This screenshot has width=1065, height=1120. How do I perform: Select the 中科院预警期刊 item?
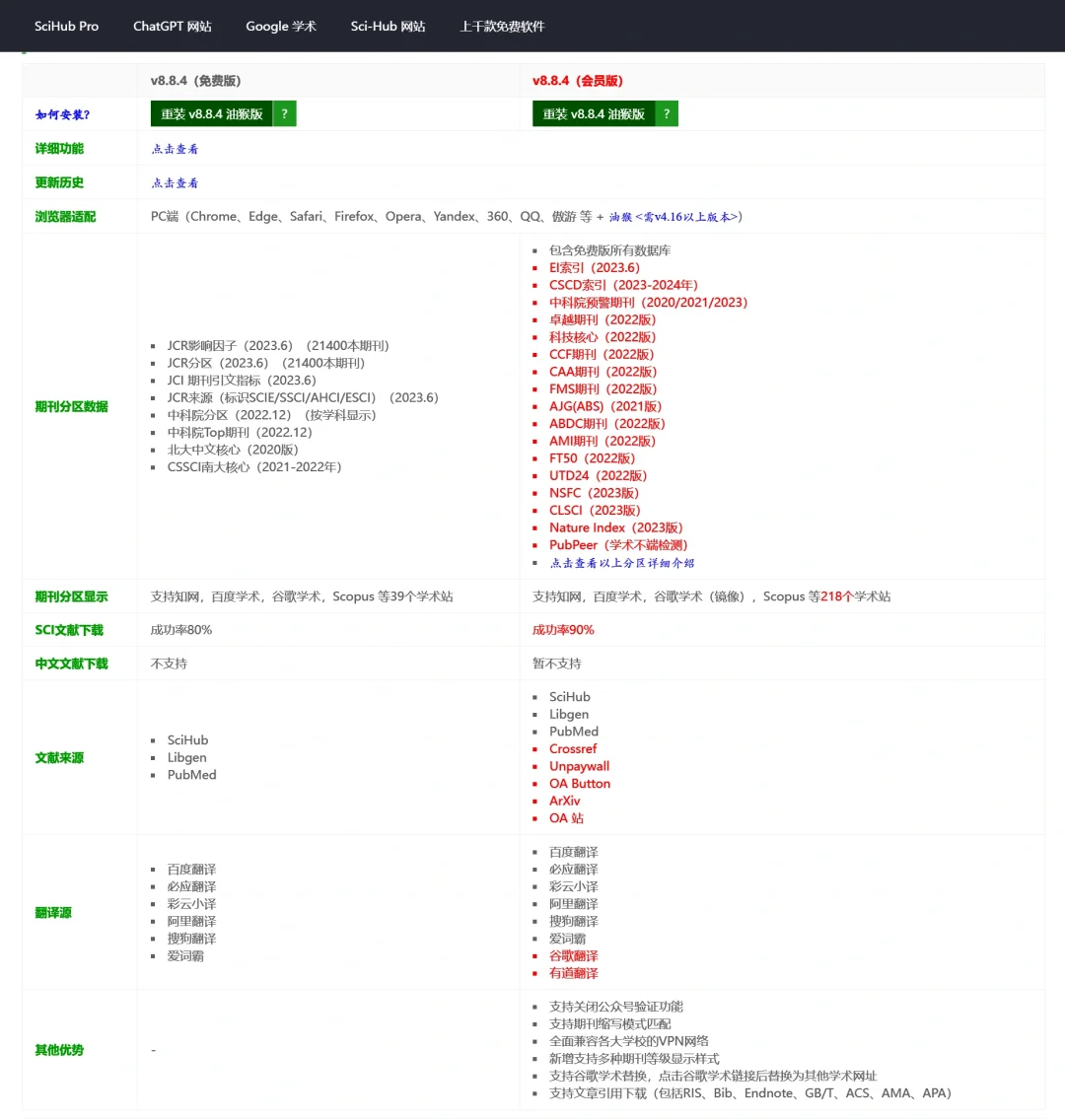(x=648, y=302)
